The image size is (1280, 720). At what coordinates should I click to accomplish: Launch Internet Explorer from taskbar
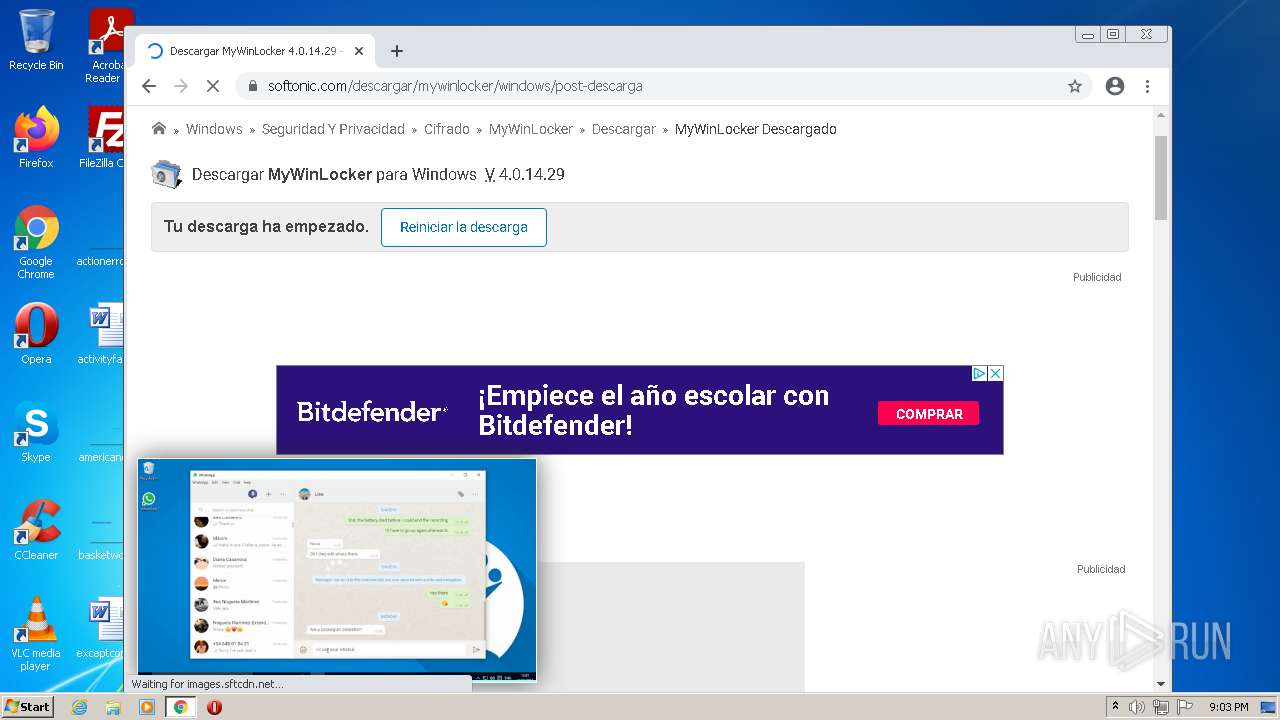click(79, 707)
